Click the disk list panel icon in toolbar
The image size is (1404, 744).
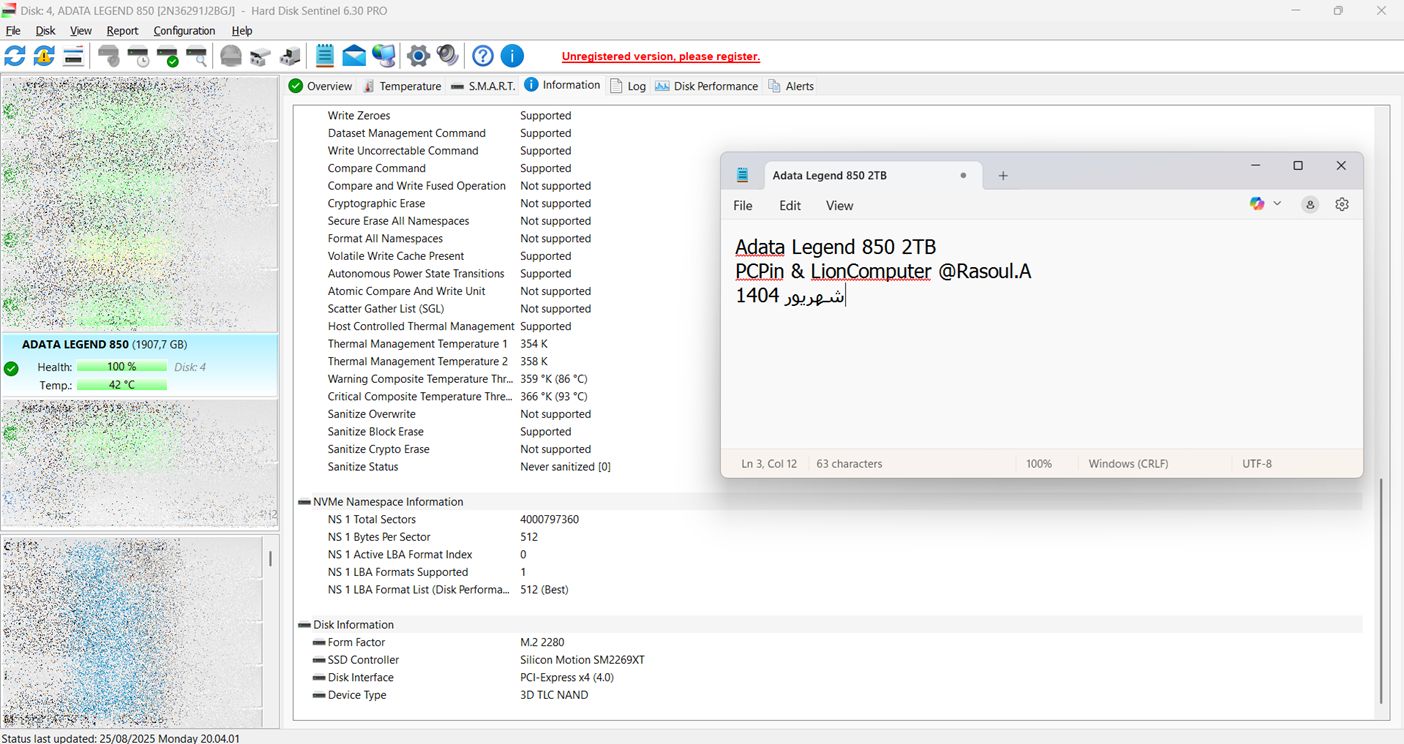click(73, 56)
